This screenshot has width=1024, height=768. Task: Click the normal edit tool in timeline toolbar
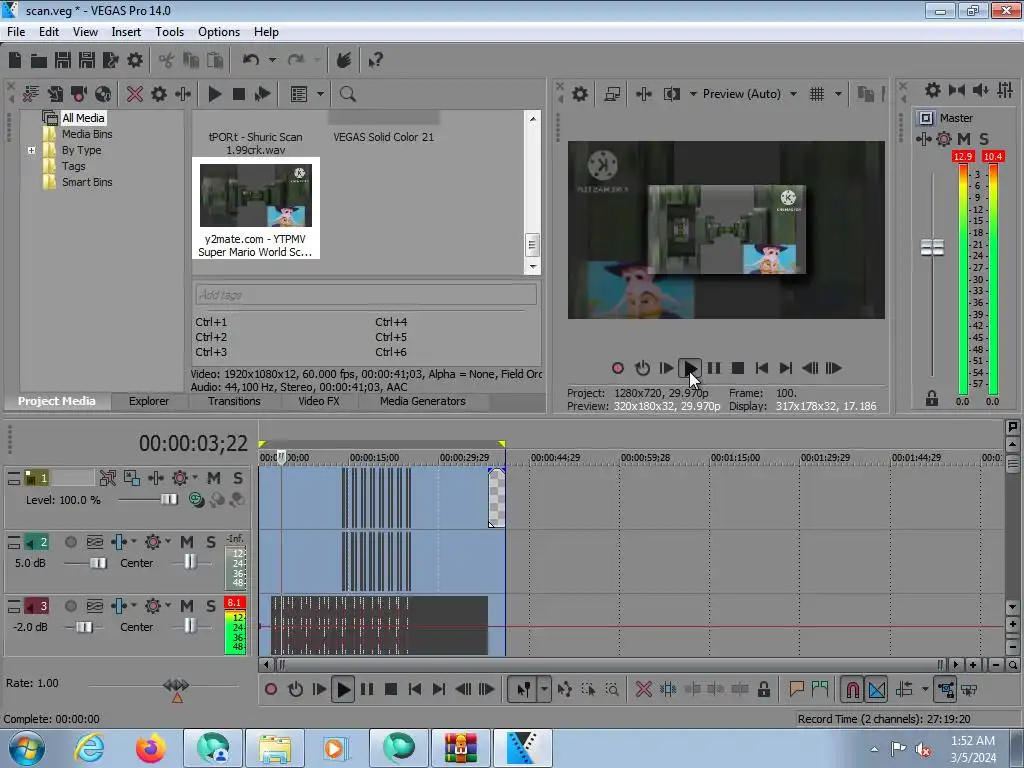point(523,689)
